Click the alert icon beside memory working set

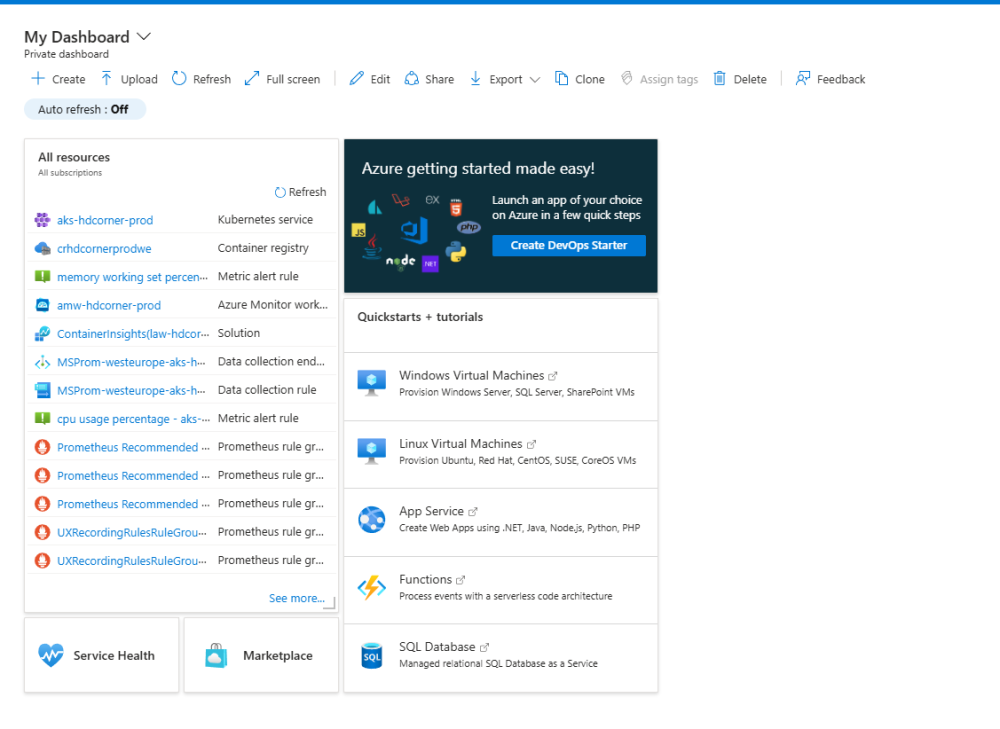tap(42, 277)
